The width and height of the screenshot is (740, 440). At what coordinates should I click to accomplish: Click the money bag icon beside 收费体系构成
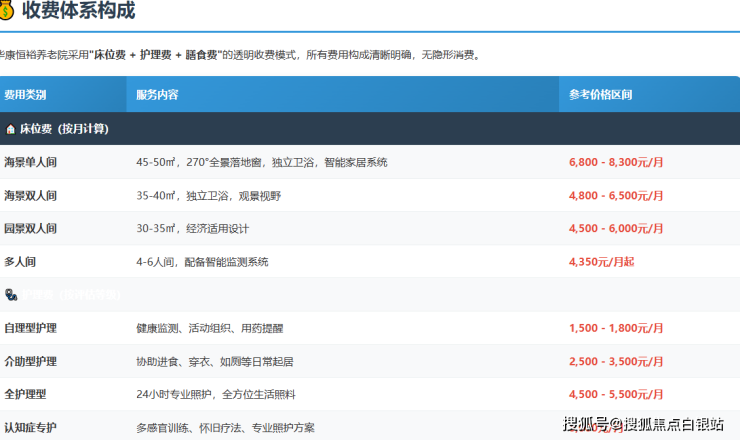pos(6,11)
